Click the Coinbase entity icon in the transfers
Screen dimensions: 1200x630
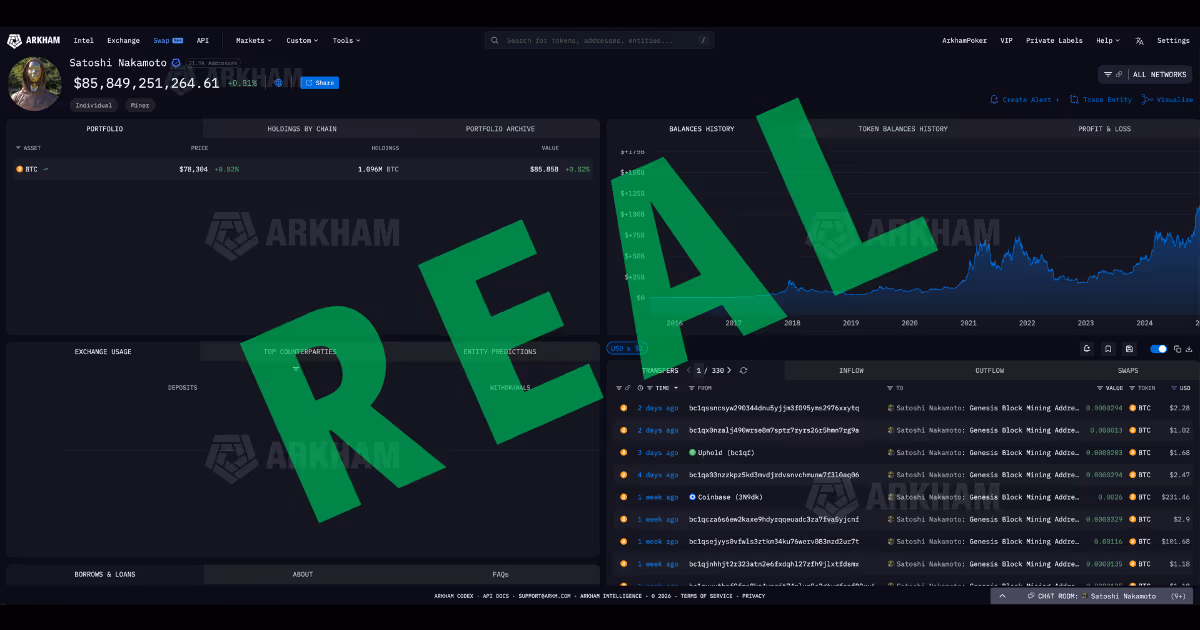tap(692, 497)
